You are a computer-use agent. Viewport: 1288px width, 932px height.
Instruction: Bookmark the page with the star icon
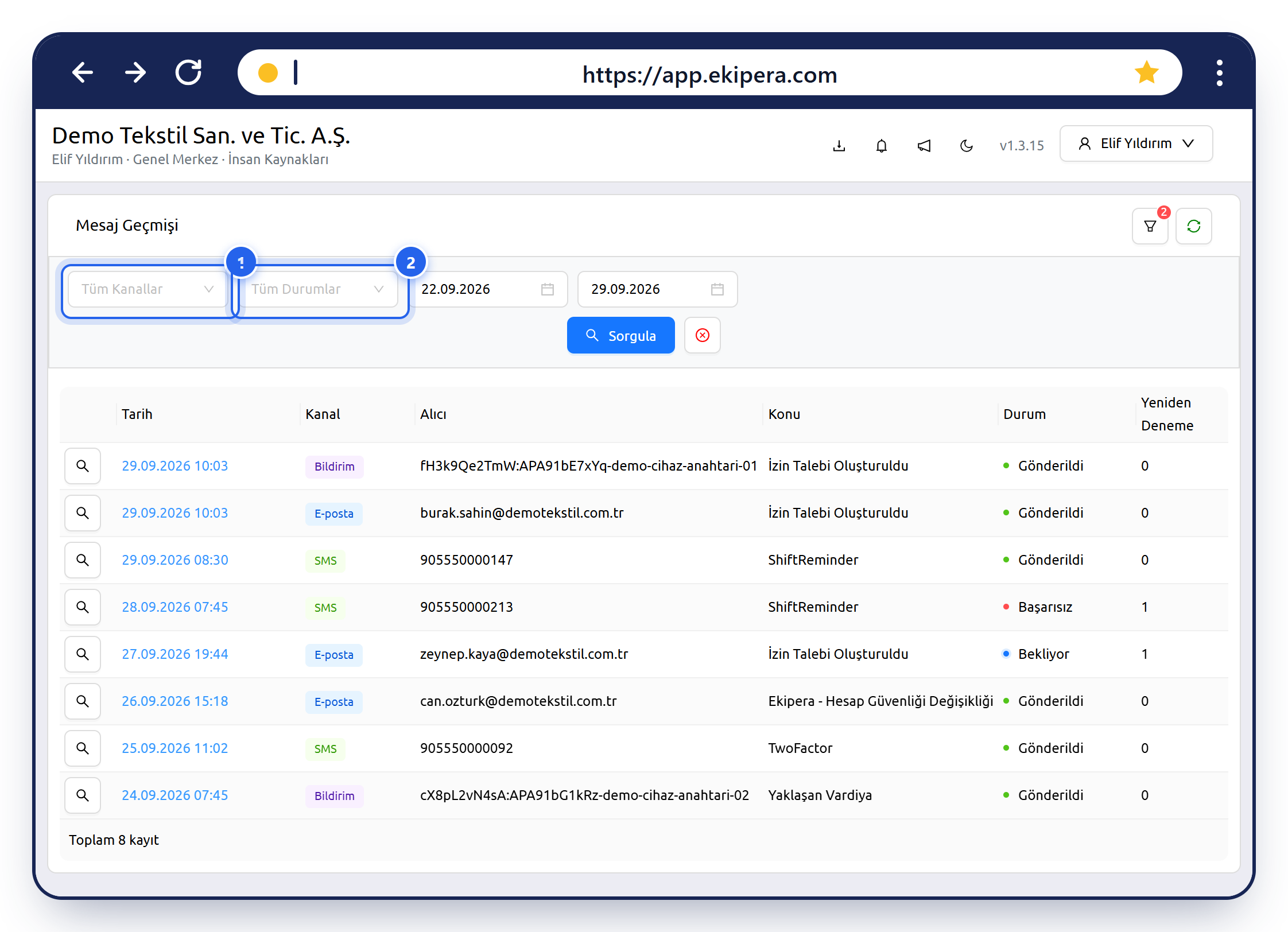tap(1146, 72)
